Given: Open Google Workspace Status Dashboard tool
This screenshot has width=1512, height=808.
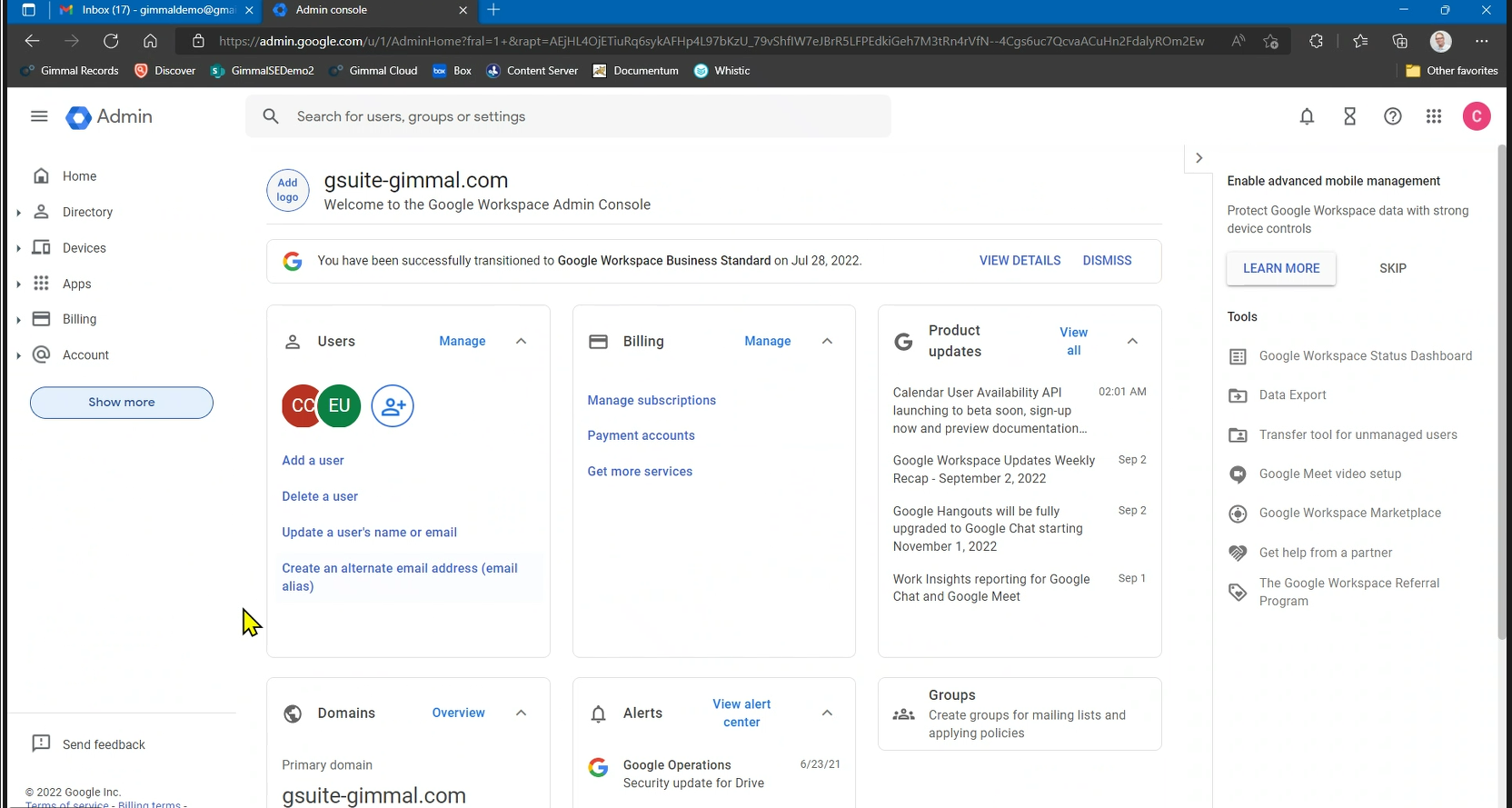Looking at the screenshot, I should click(1365, 356).
